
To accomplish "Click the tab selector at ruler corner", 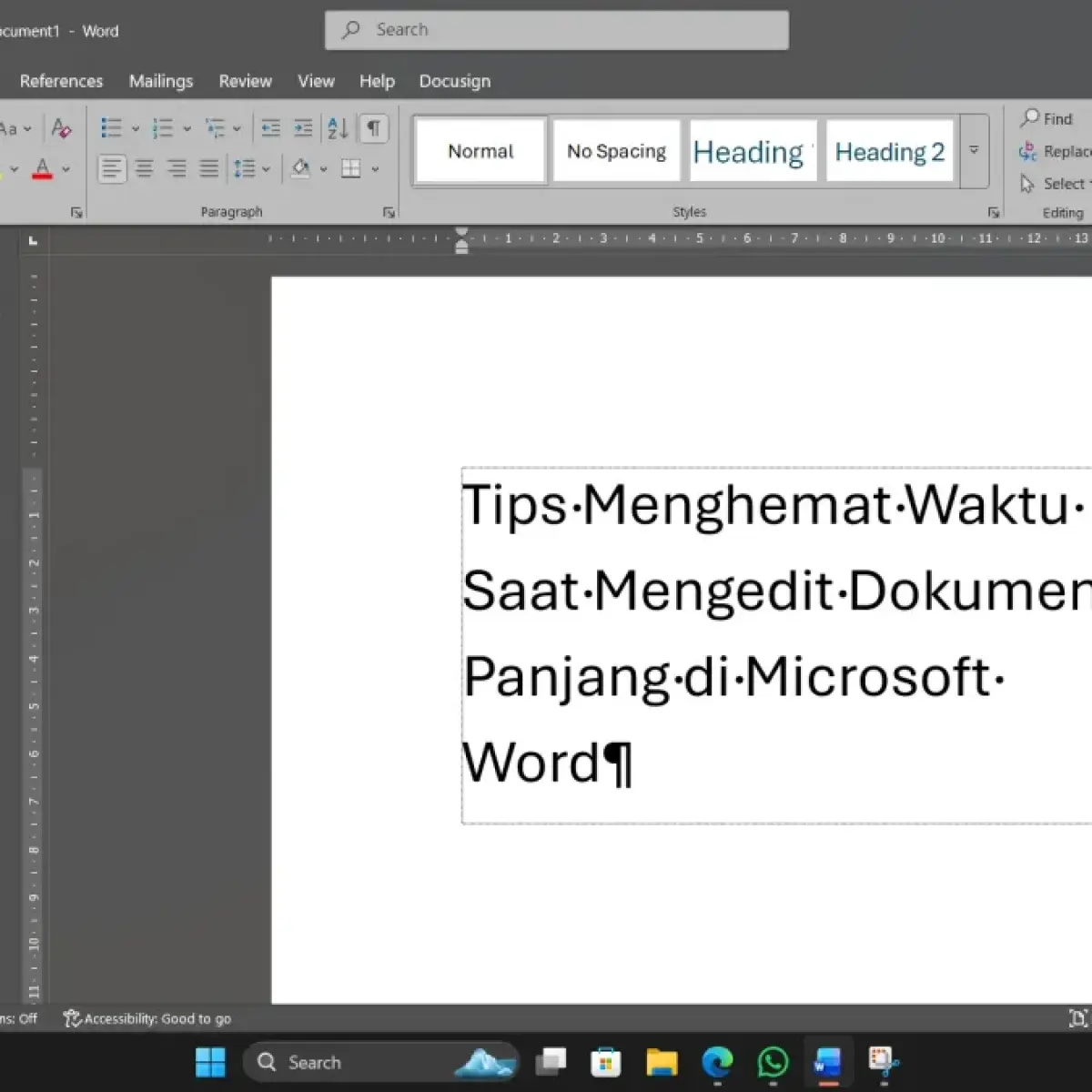I will point(33,240).
